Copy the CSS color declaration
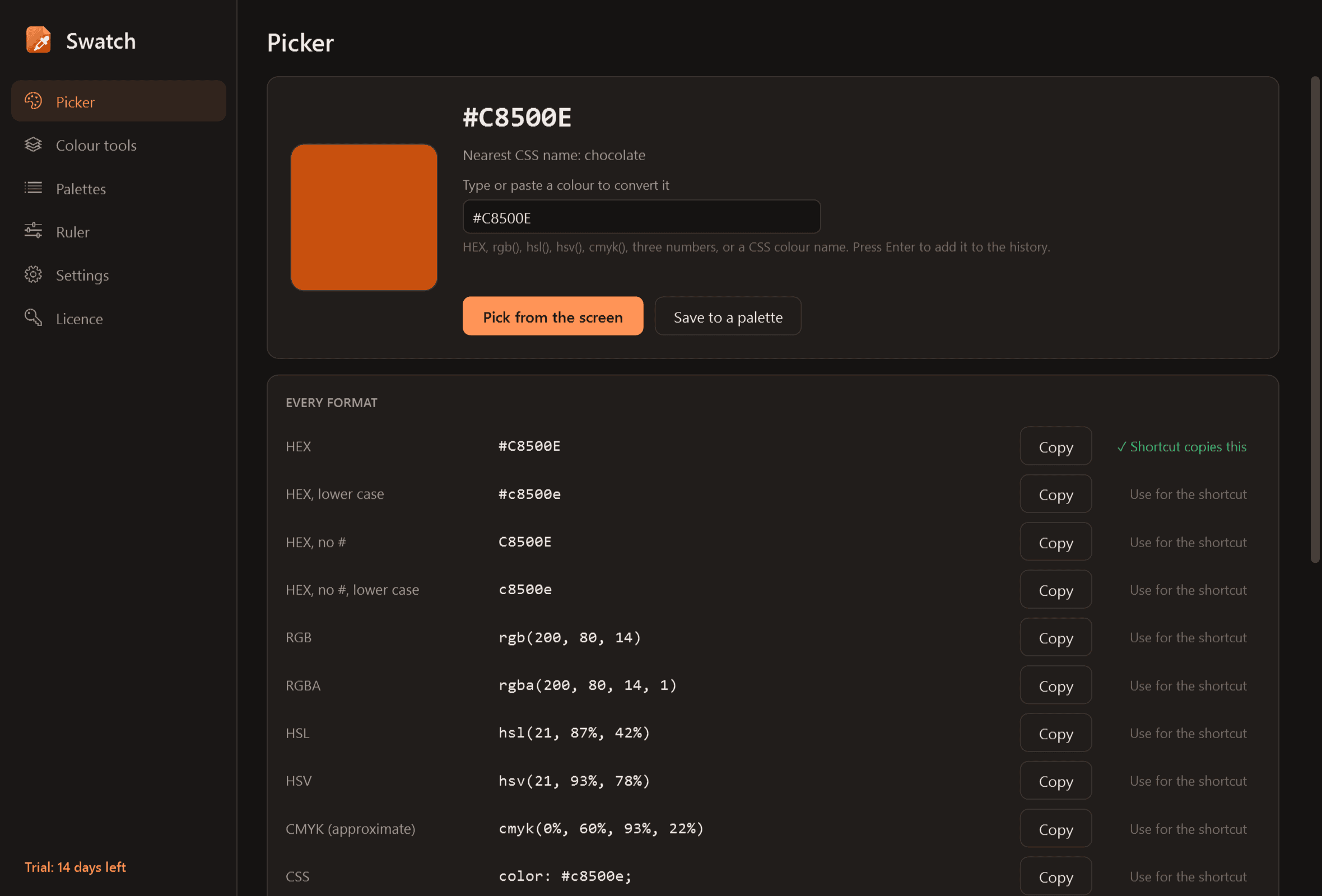Screen dimensions: 1322x896 click(1055, 876)
